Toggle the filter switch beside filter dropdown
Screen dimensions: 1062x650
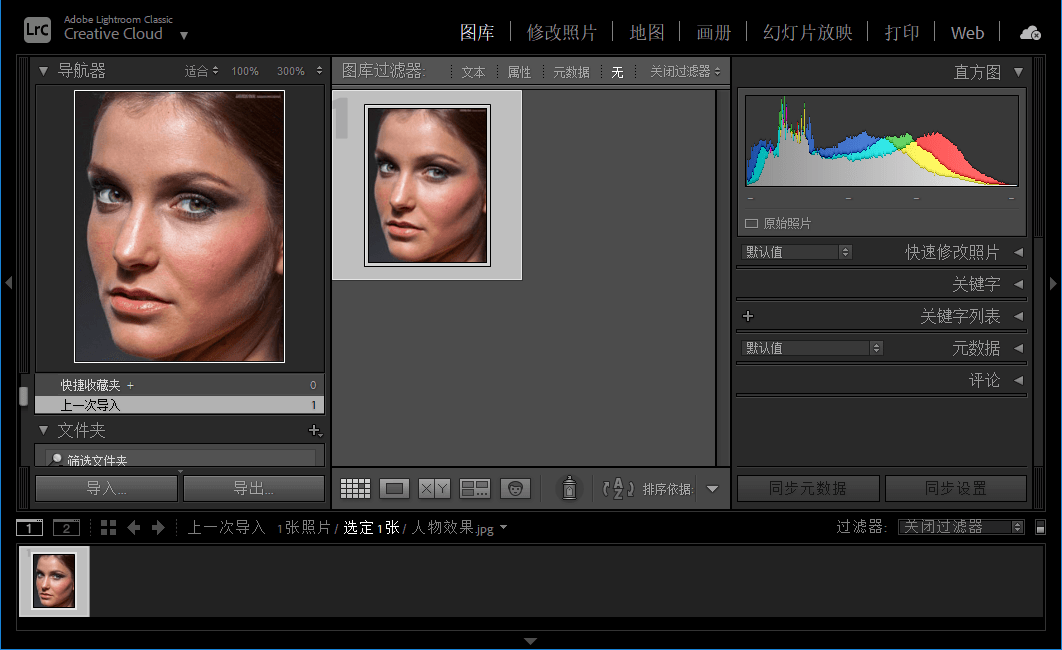click(1040, 527)
